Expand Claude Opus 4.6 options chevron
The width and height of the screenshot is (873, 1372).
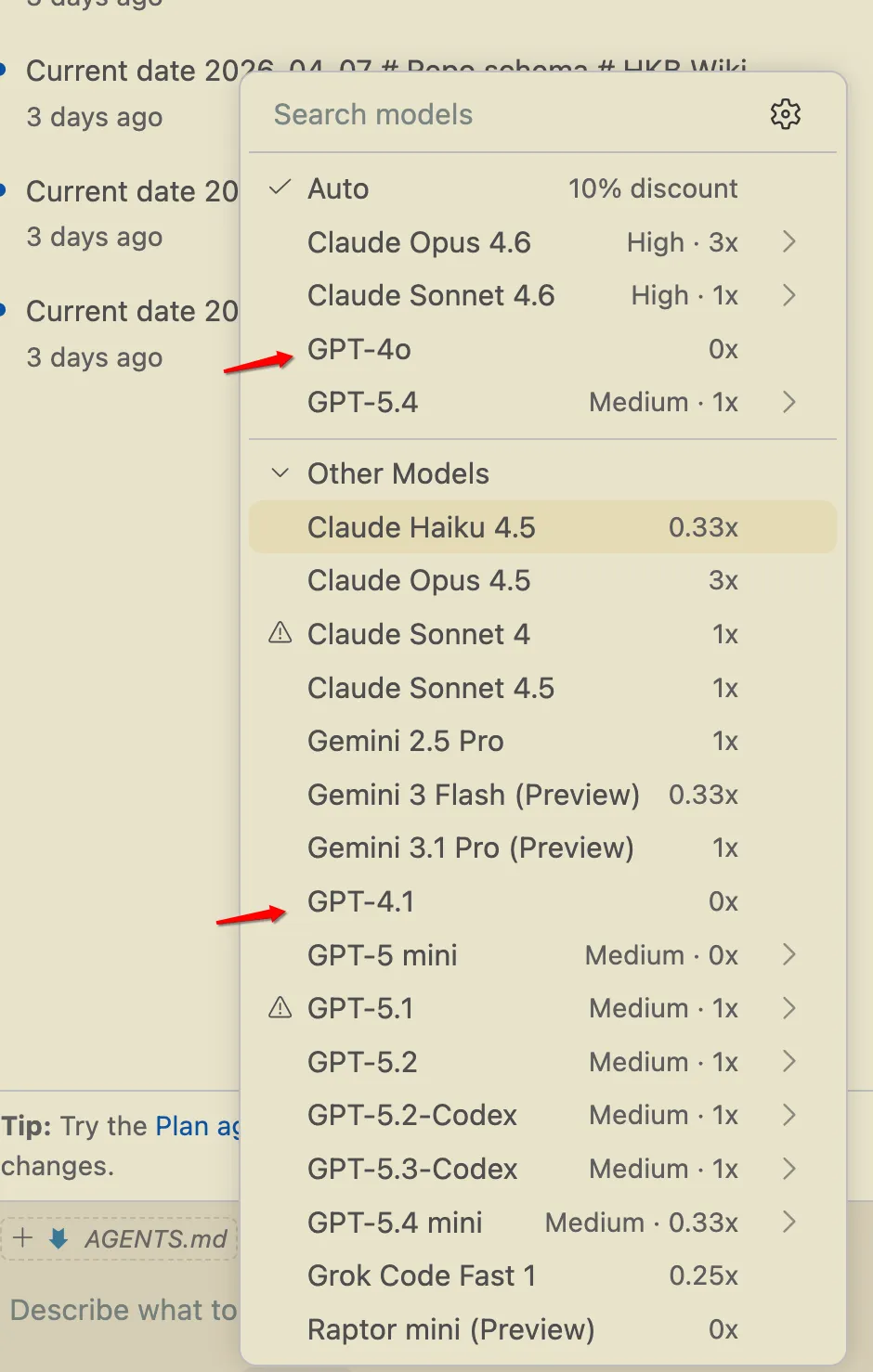(x=788, y=242)
